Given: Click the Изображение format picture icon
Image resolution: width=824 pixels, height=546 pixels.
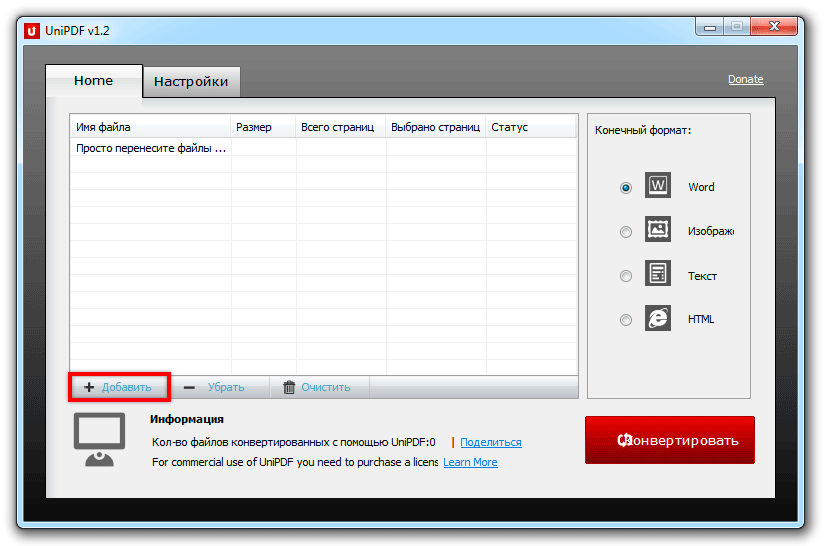Looking at the screenshot, I should [657, 229].
